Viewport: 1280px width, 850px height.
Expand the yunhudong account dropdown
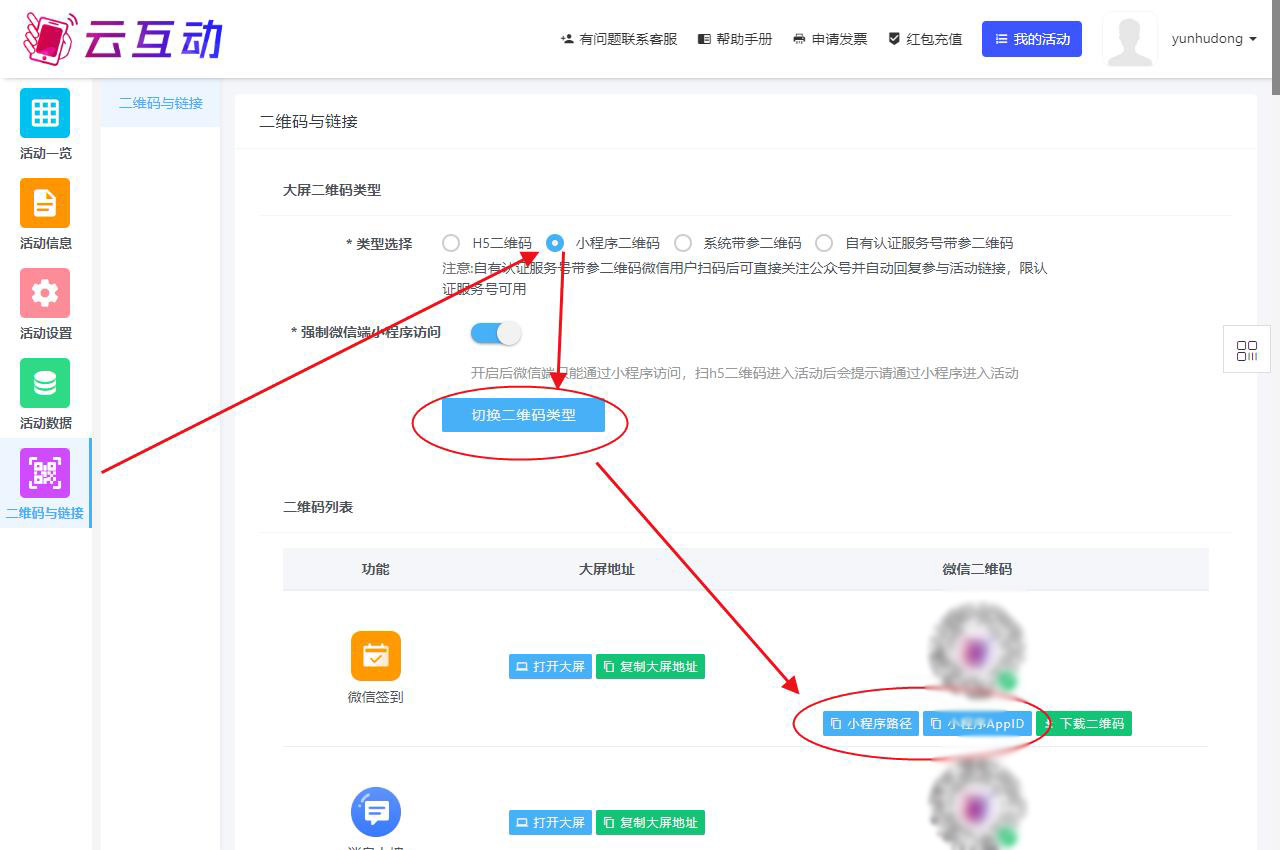(x=1214, y=39)
